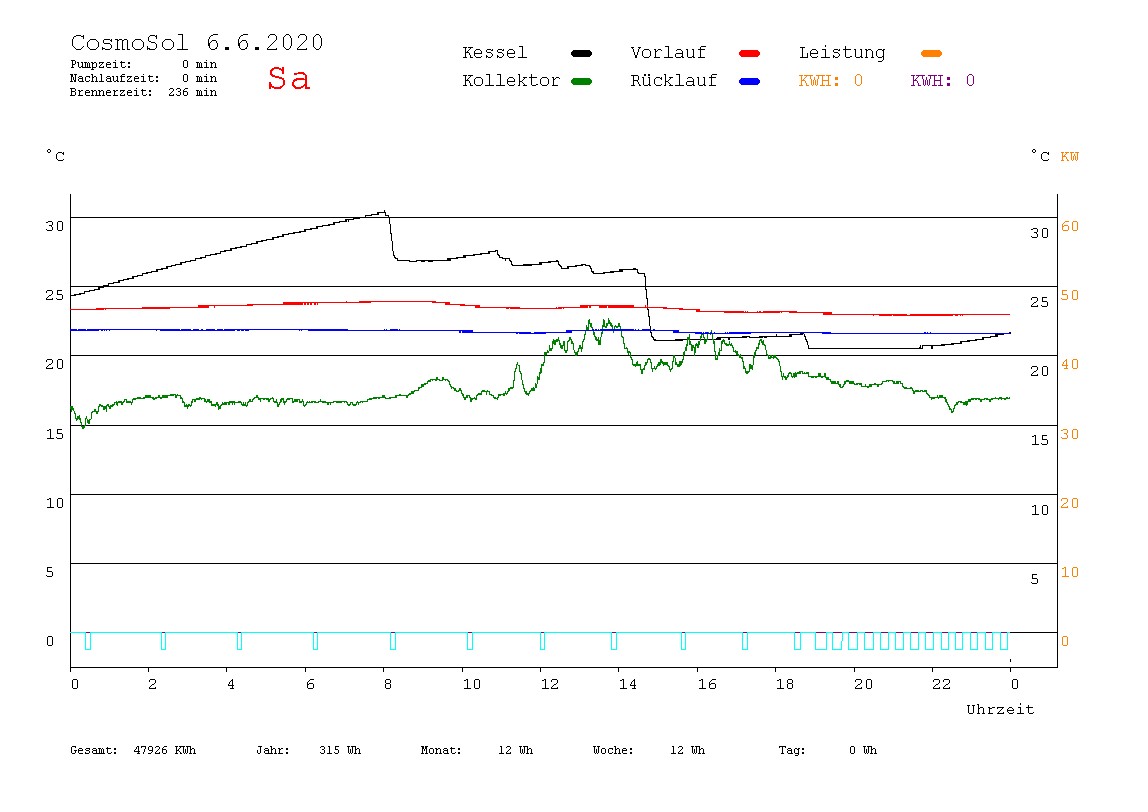Click the "Pumpzeit:" label
The height and width of the screenshot is (812, 1148).
point(101,64)
